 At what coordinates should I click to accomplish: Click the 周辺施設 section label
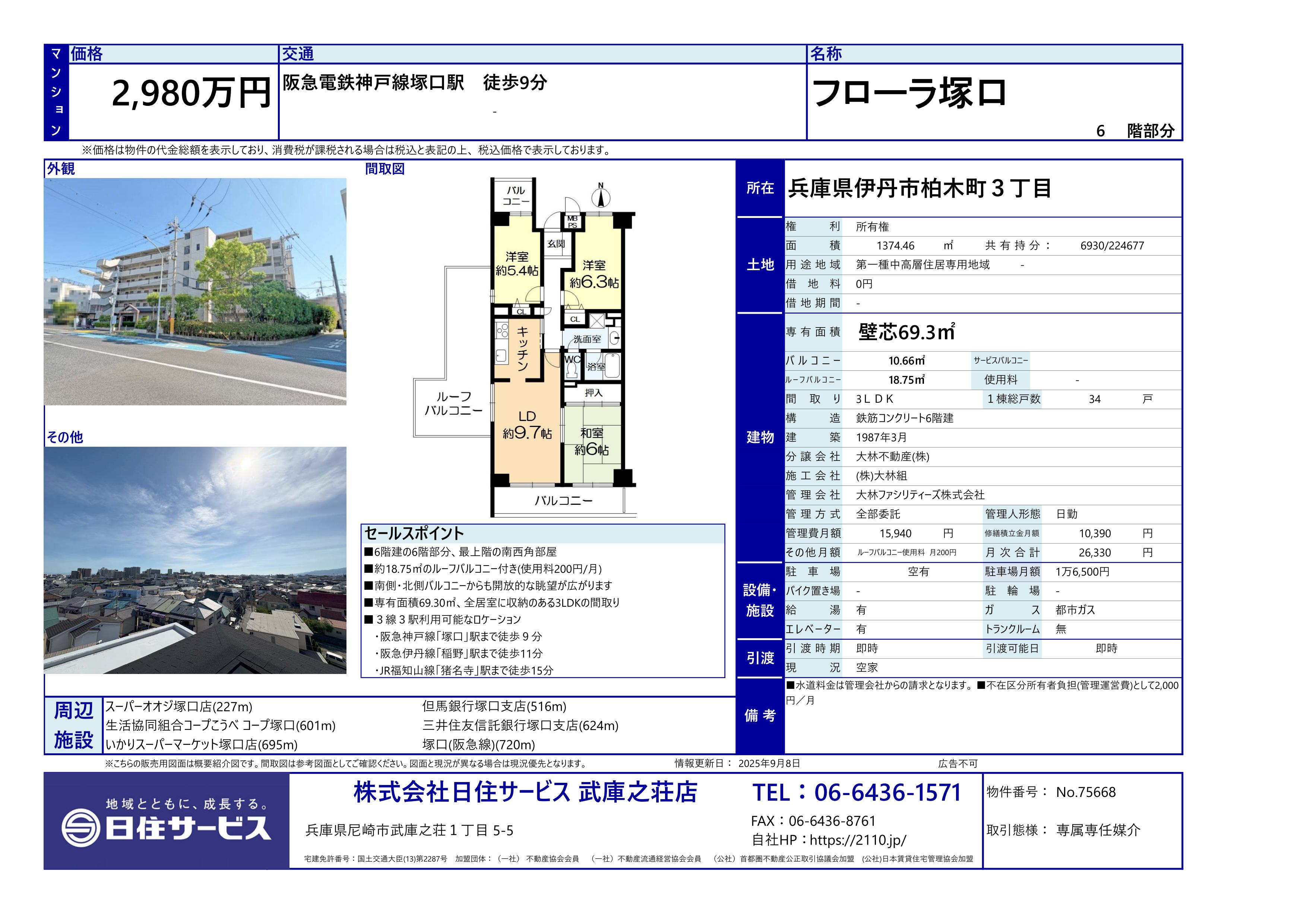click(x=73, y=725)
